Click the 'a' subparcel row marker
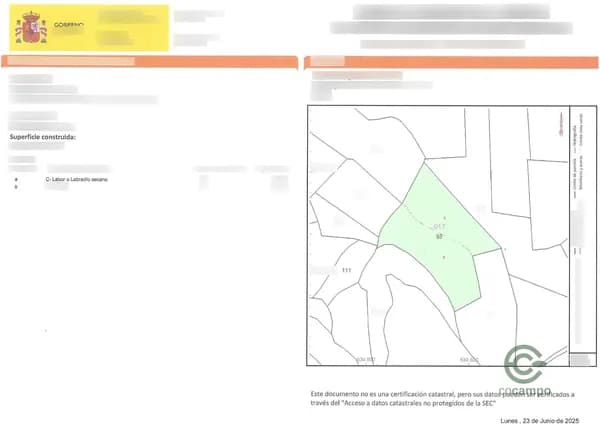 click(x=15, y=178)
